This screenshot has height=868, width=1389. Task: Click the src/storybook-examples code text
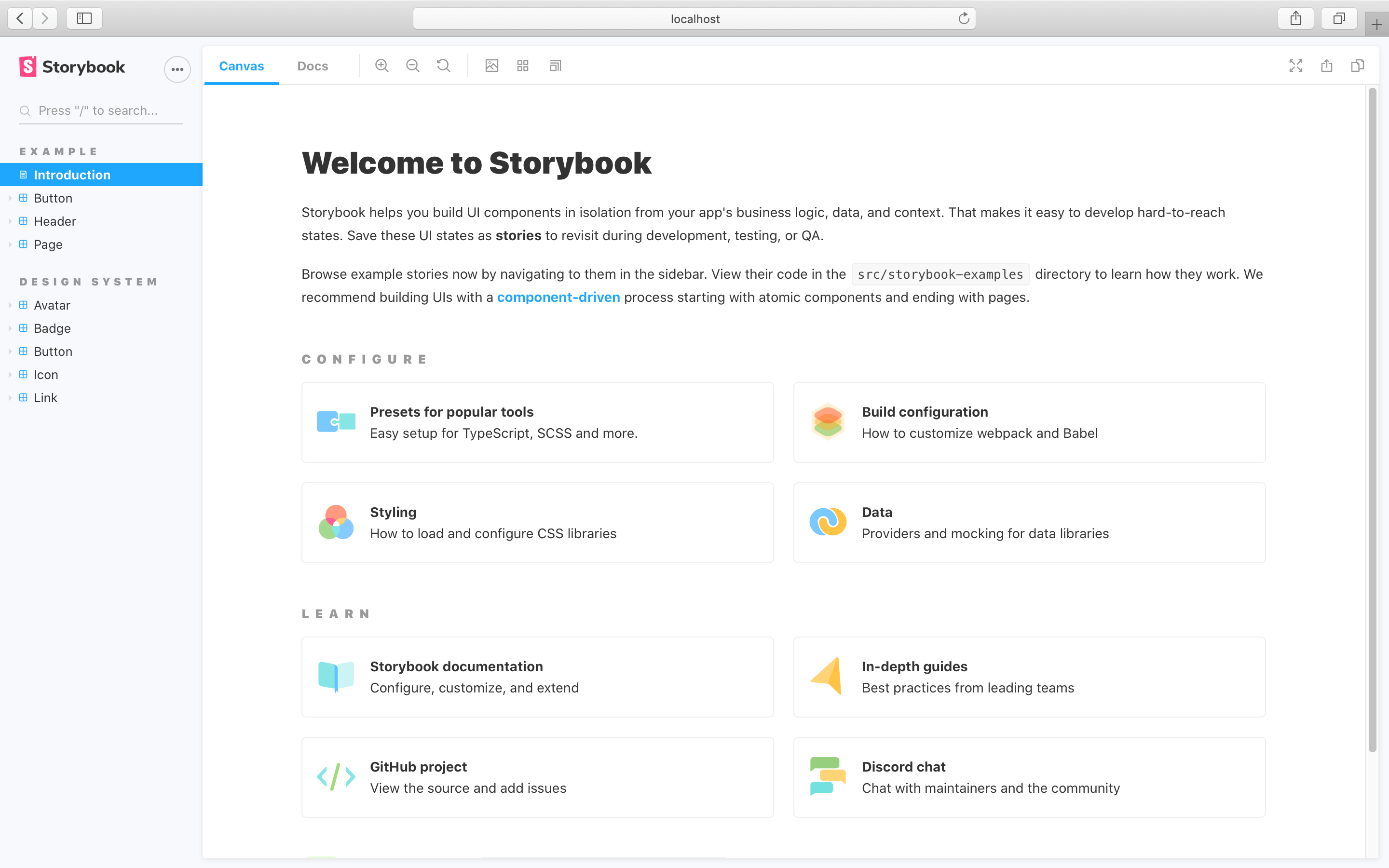(940, 274)
